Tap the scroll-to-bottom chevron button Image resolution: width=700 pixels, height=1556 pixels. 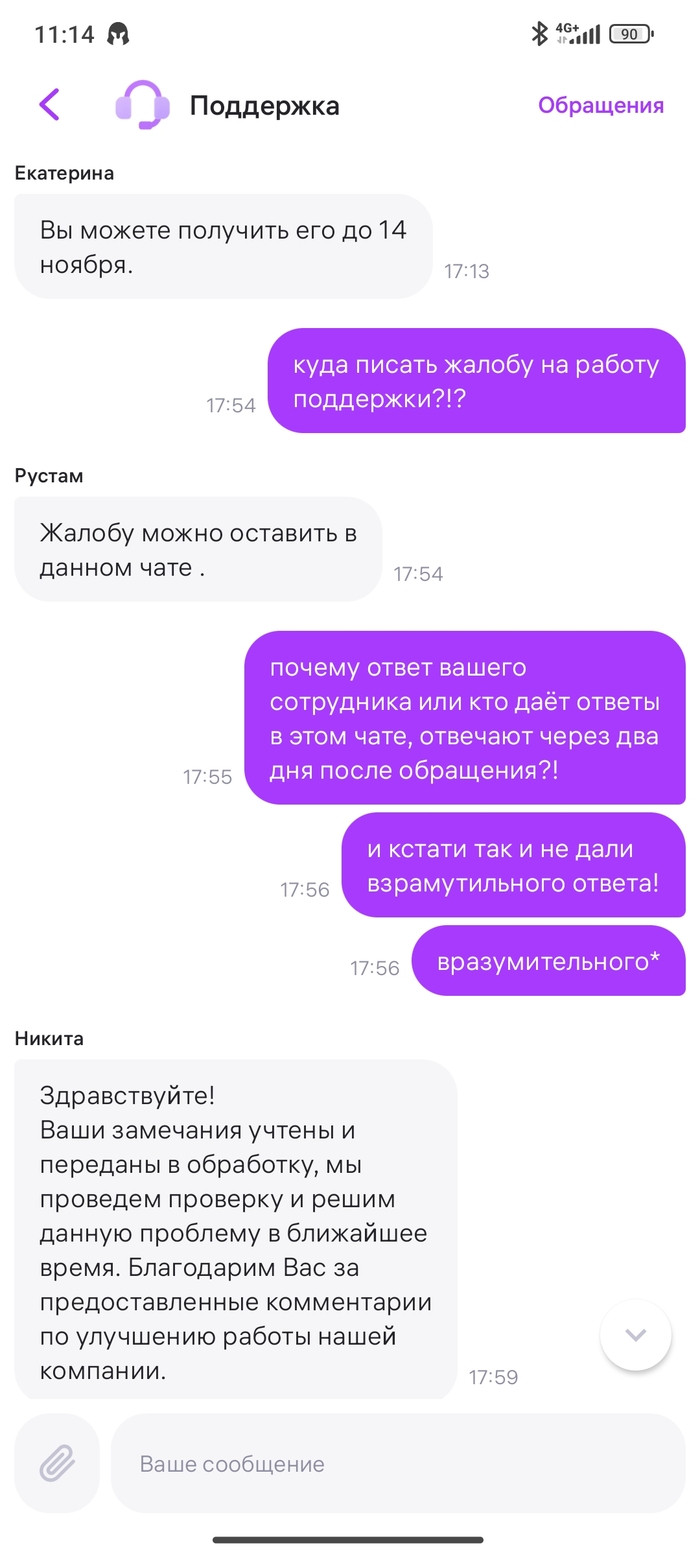coord(635,1335)
